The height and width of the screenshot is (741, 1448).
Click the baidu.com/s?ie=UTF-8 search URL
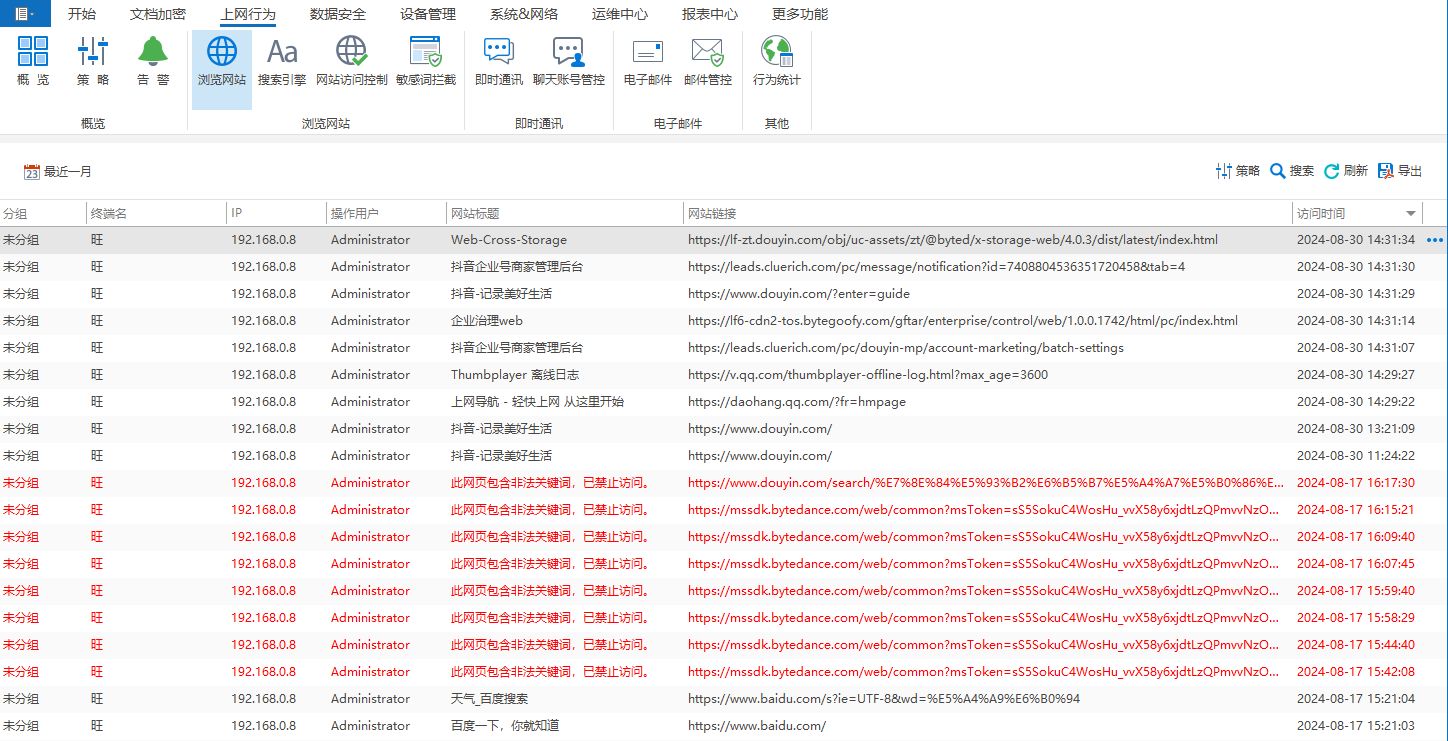coord(884,699)
